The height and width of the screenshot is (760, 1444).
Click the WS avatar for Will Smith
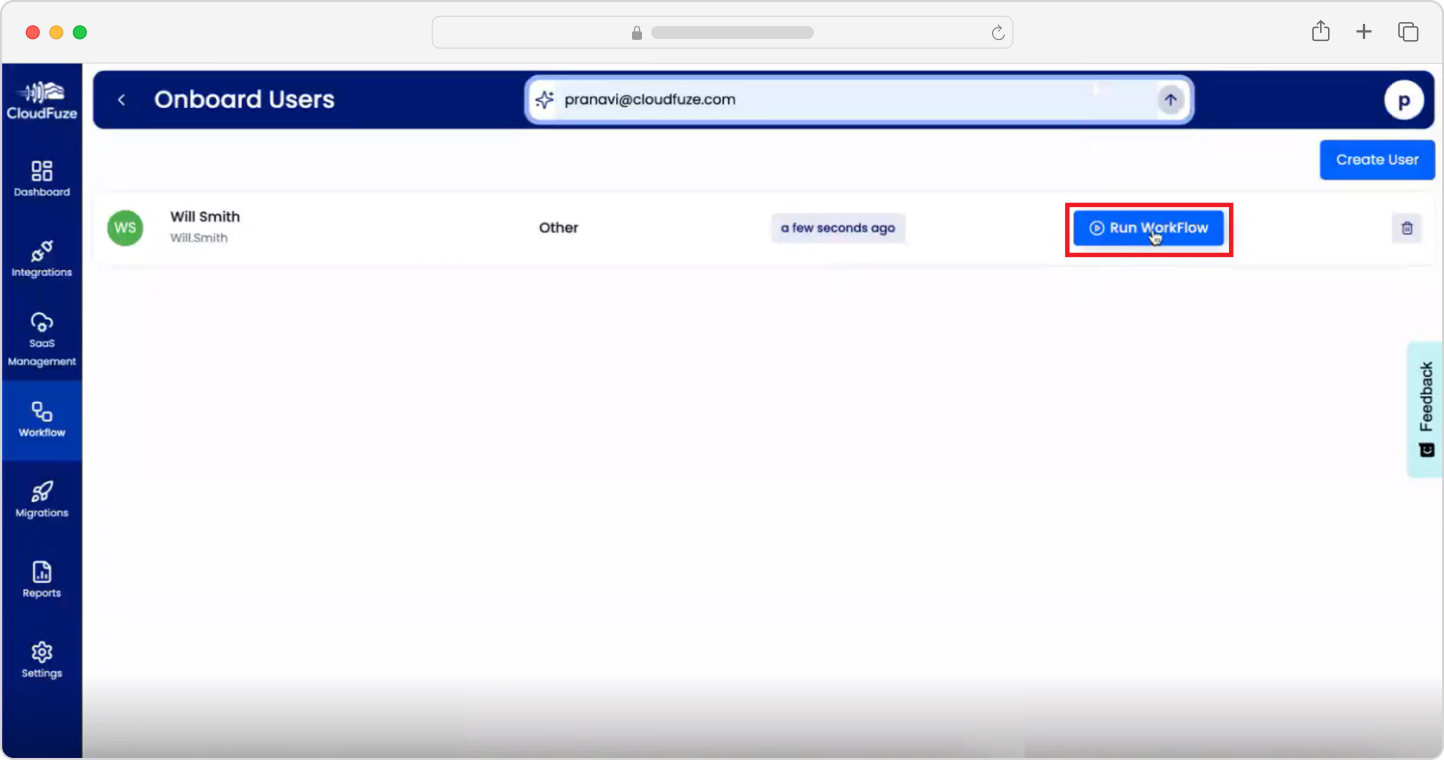[125, 228]
